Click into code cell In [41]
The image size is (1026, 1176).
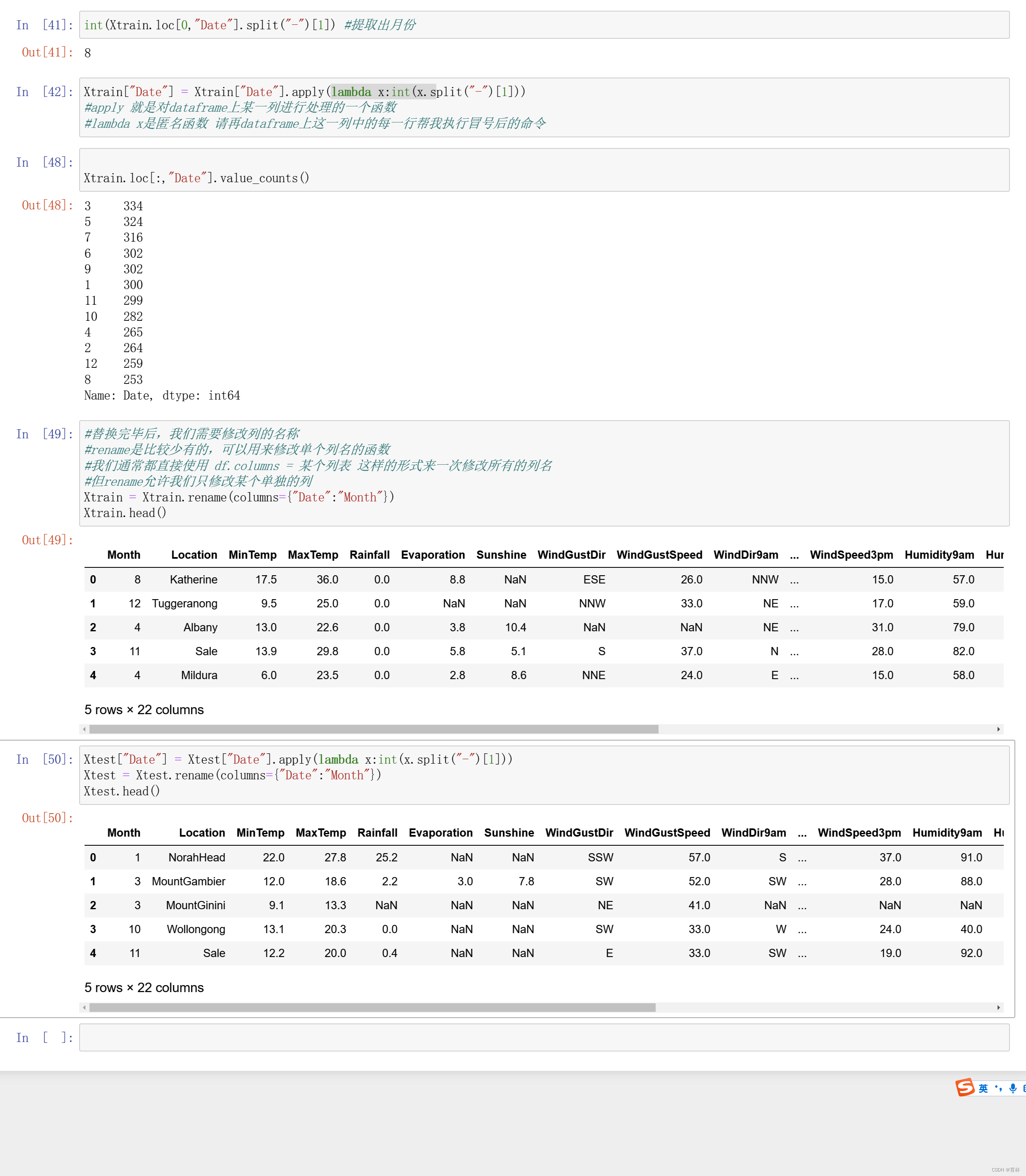pyautogui.click(x=544, y=25)
